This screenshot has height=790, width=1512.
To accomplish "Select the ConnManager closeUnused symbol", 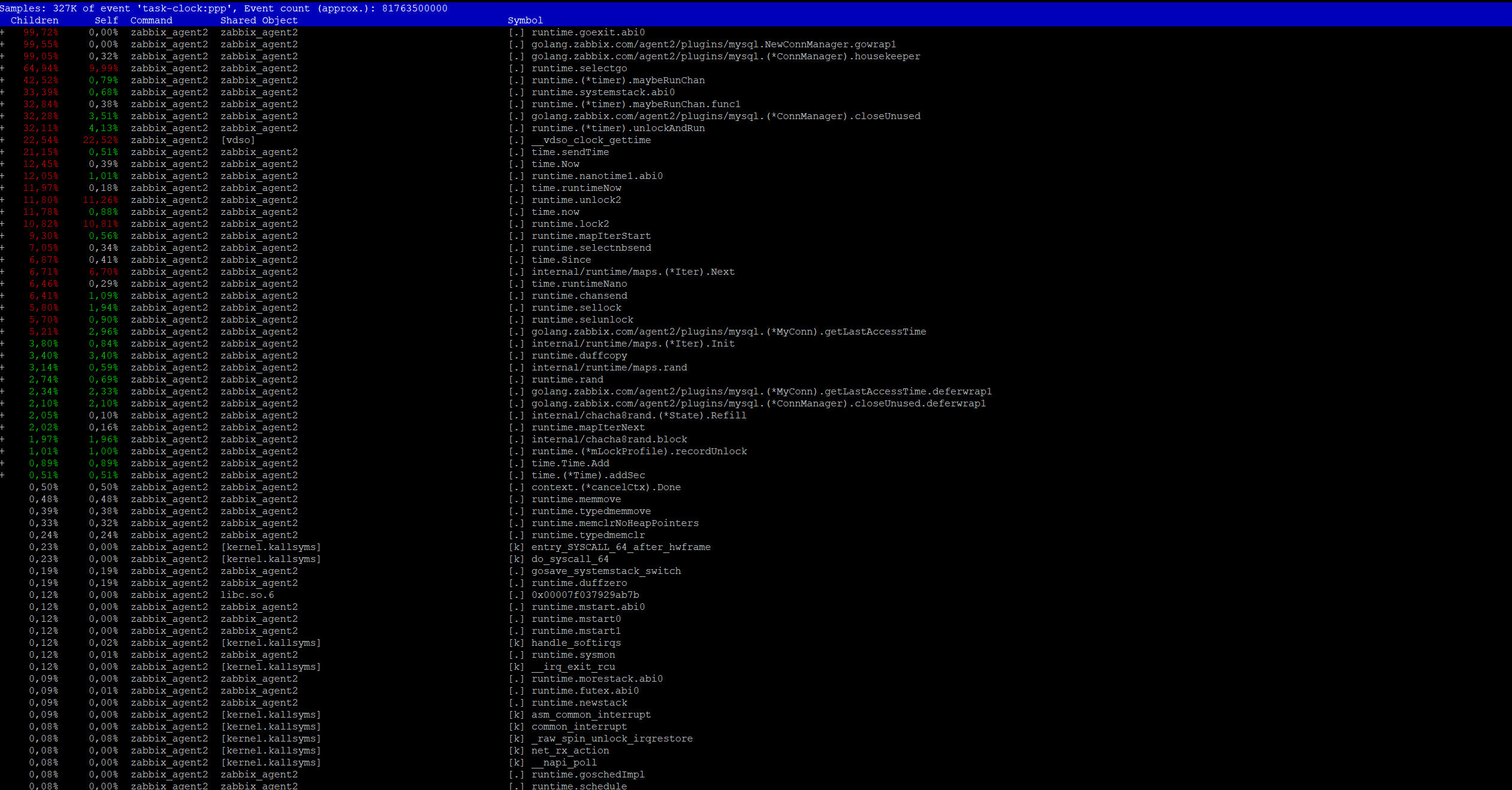I will (x=725, y=116).
